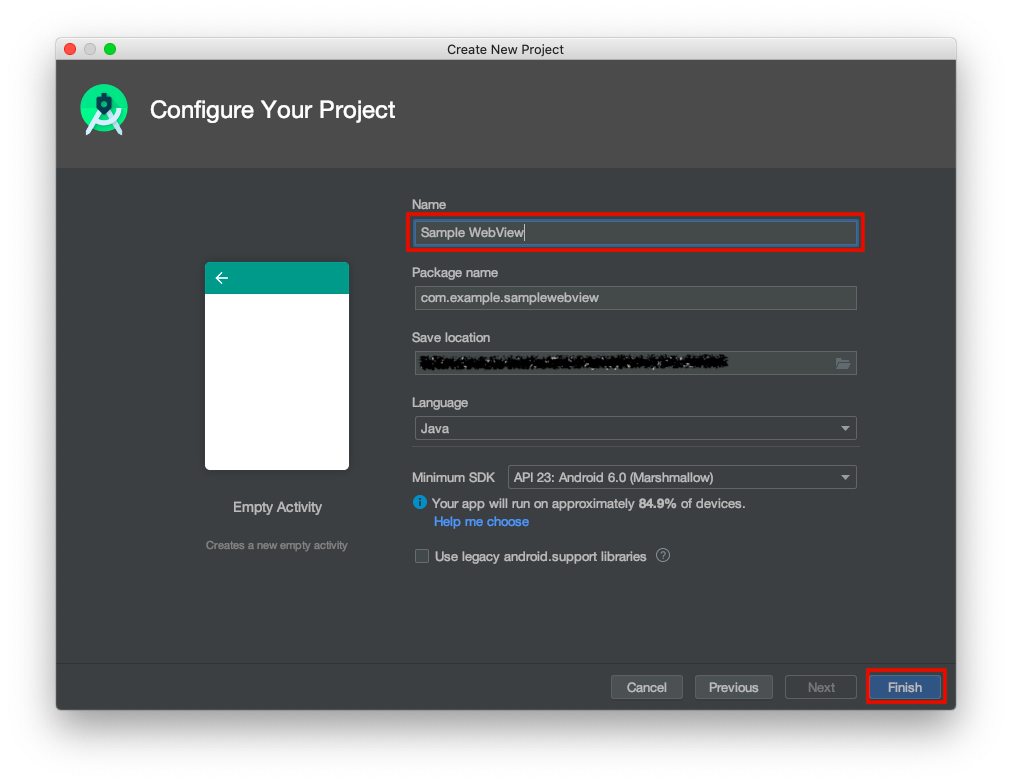Click the 'Create New Project' window title
This screenshot has height=784, width=1012.
click(x=505, y=50)
